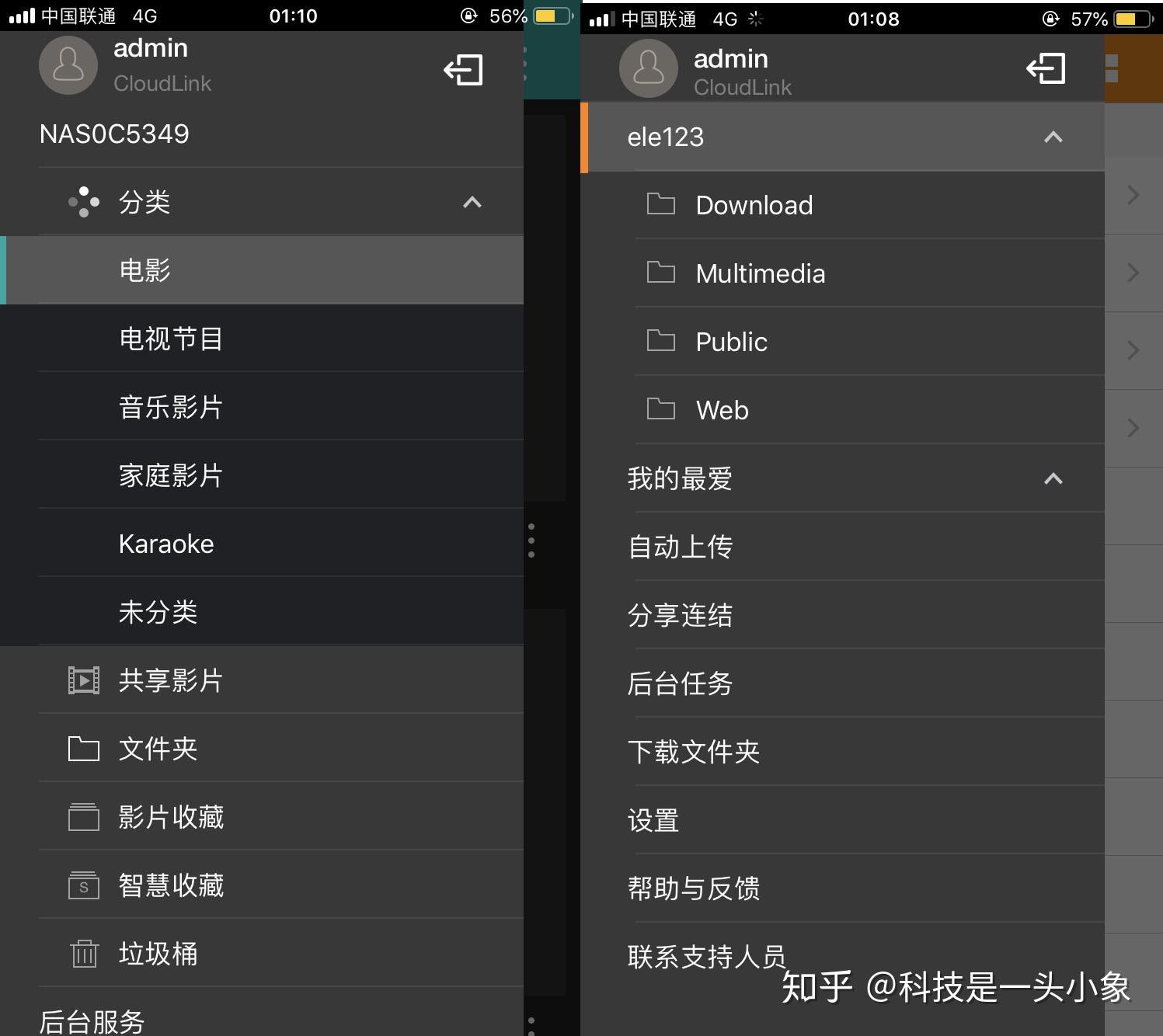Tap the Multimedia folder icon

coord(660,273)
